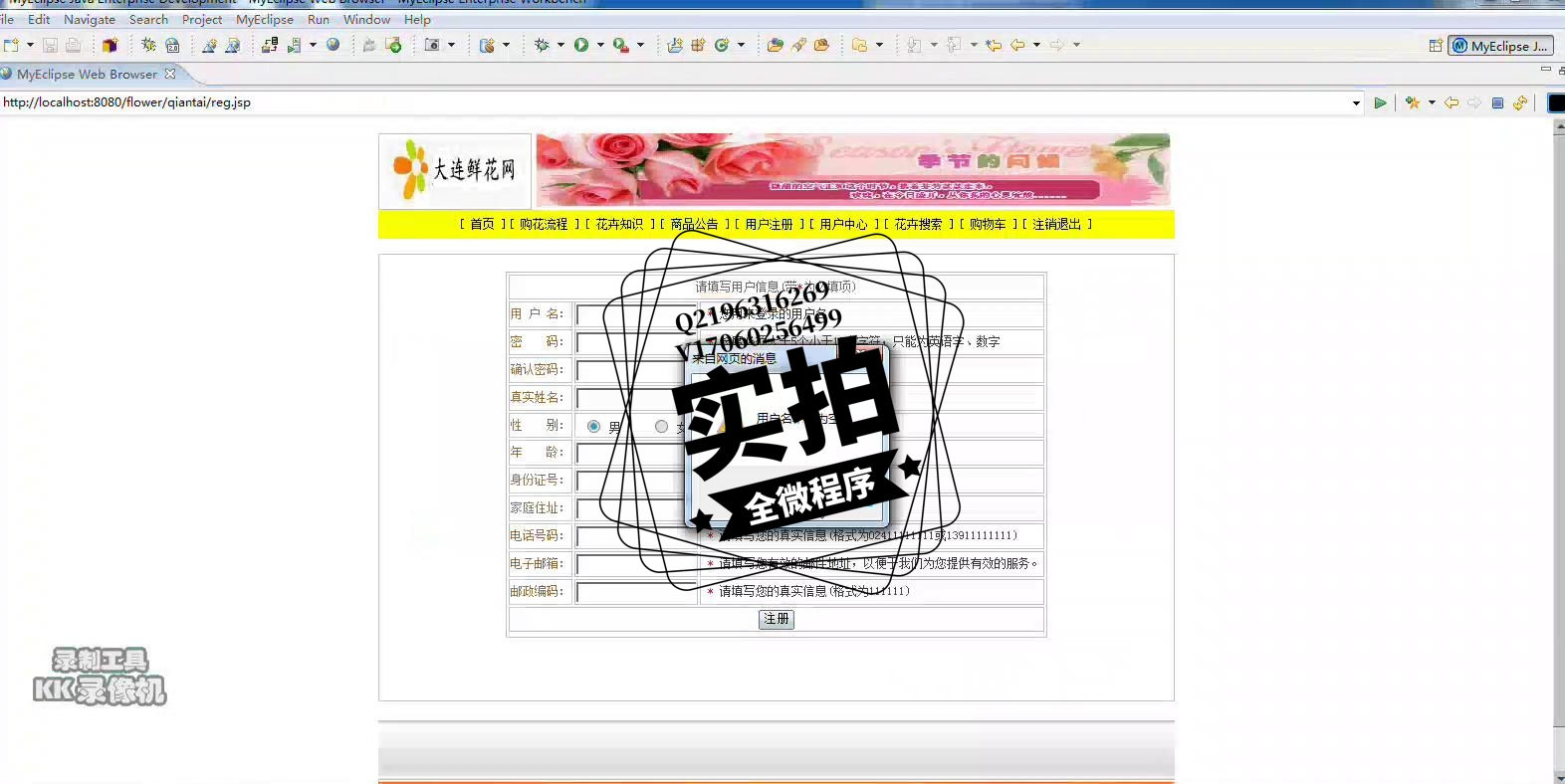Expand the Back history dropdown arrow
The image size is (1565, 784).
(x=1036, y=45)
